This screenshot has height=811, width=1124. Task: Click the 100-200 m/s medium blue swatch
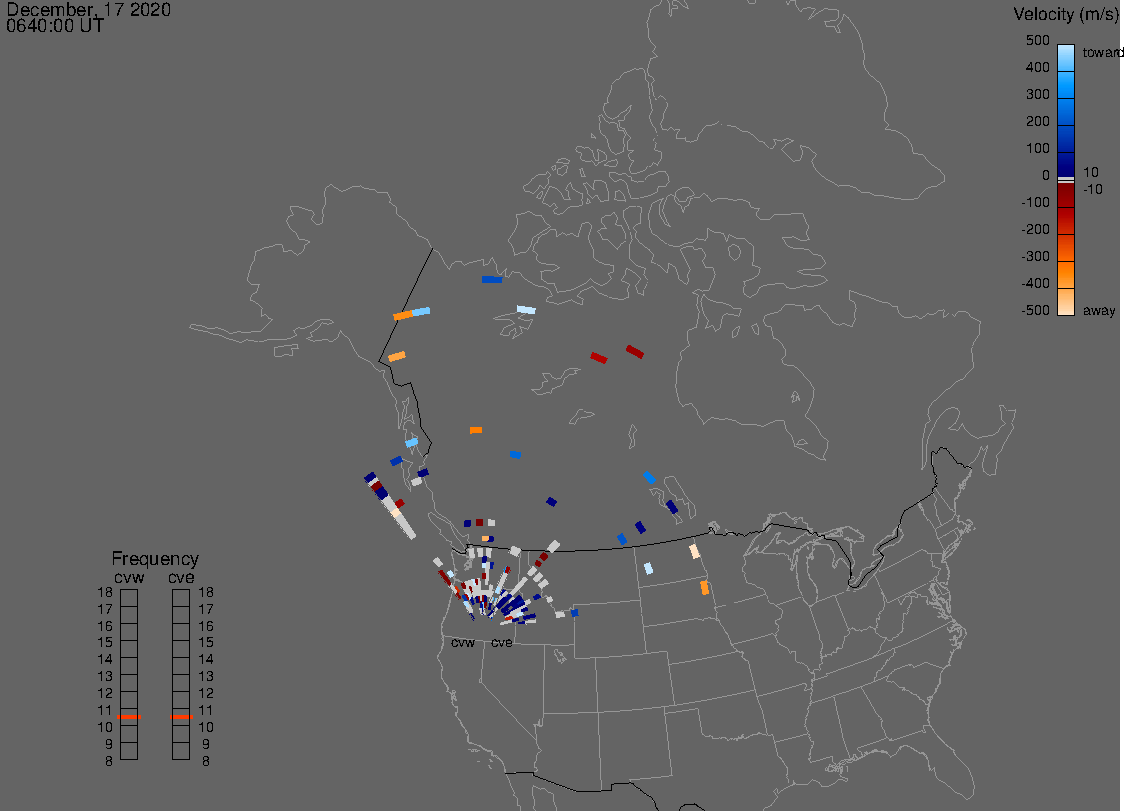click(x=1066, y=139)
